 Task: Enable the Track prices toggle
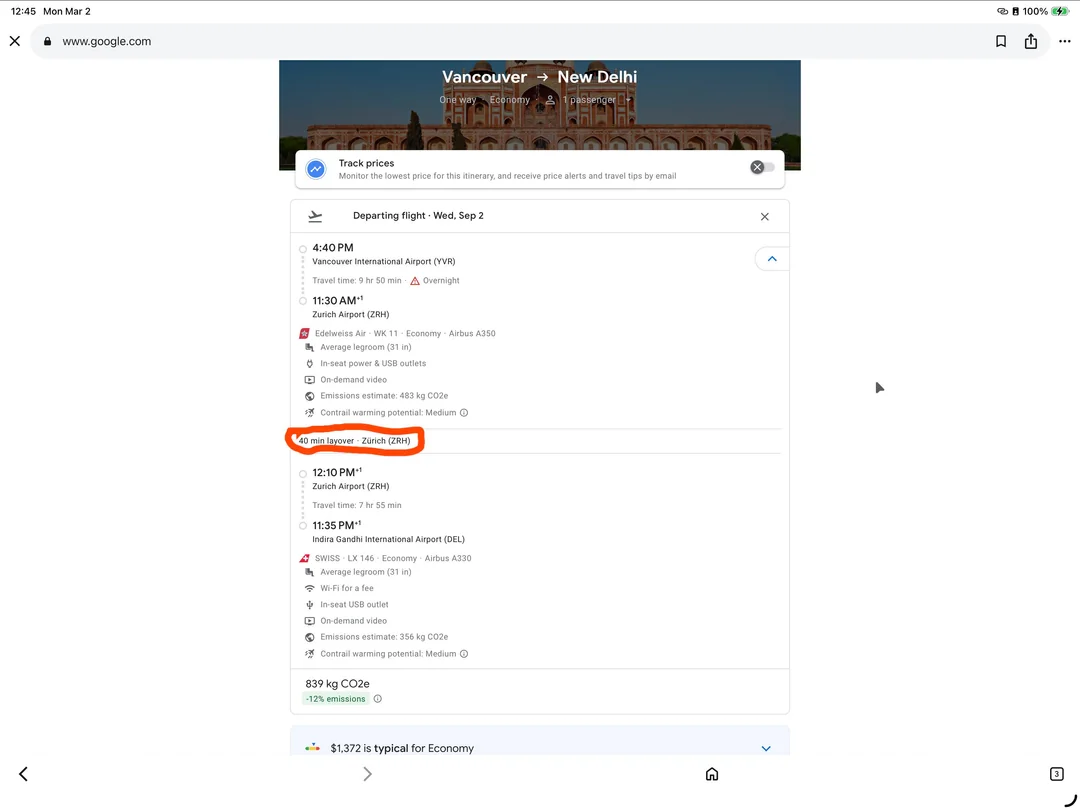click(762, 168)
